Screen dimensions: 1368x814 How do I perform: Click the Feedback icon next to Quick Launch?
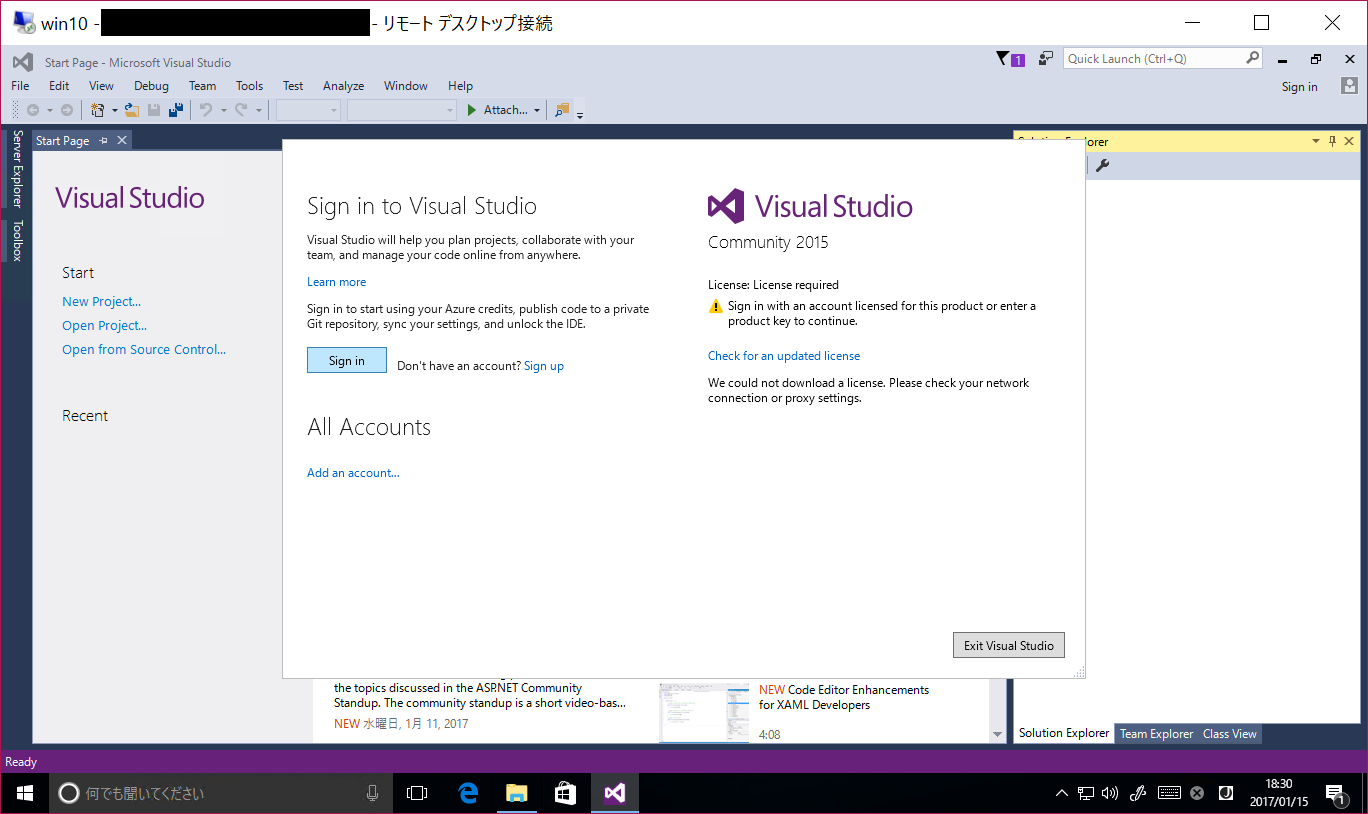(x=1045, y=58)
